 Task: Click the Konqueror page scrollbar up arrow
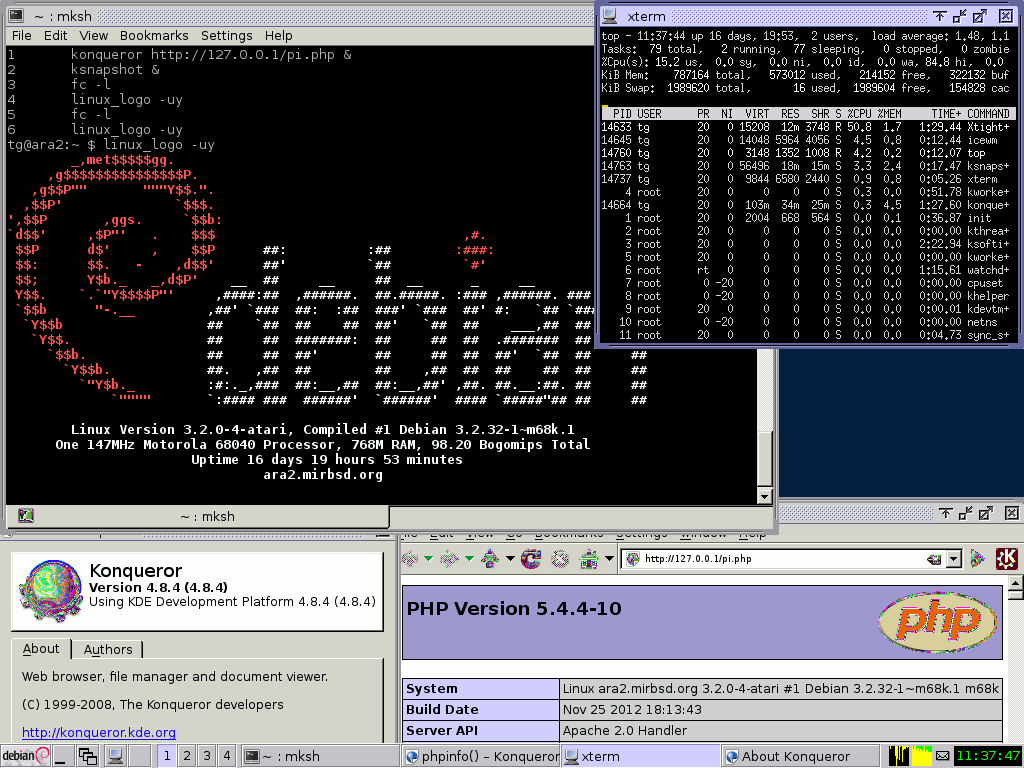pos(1016,583)
